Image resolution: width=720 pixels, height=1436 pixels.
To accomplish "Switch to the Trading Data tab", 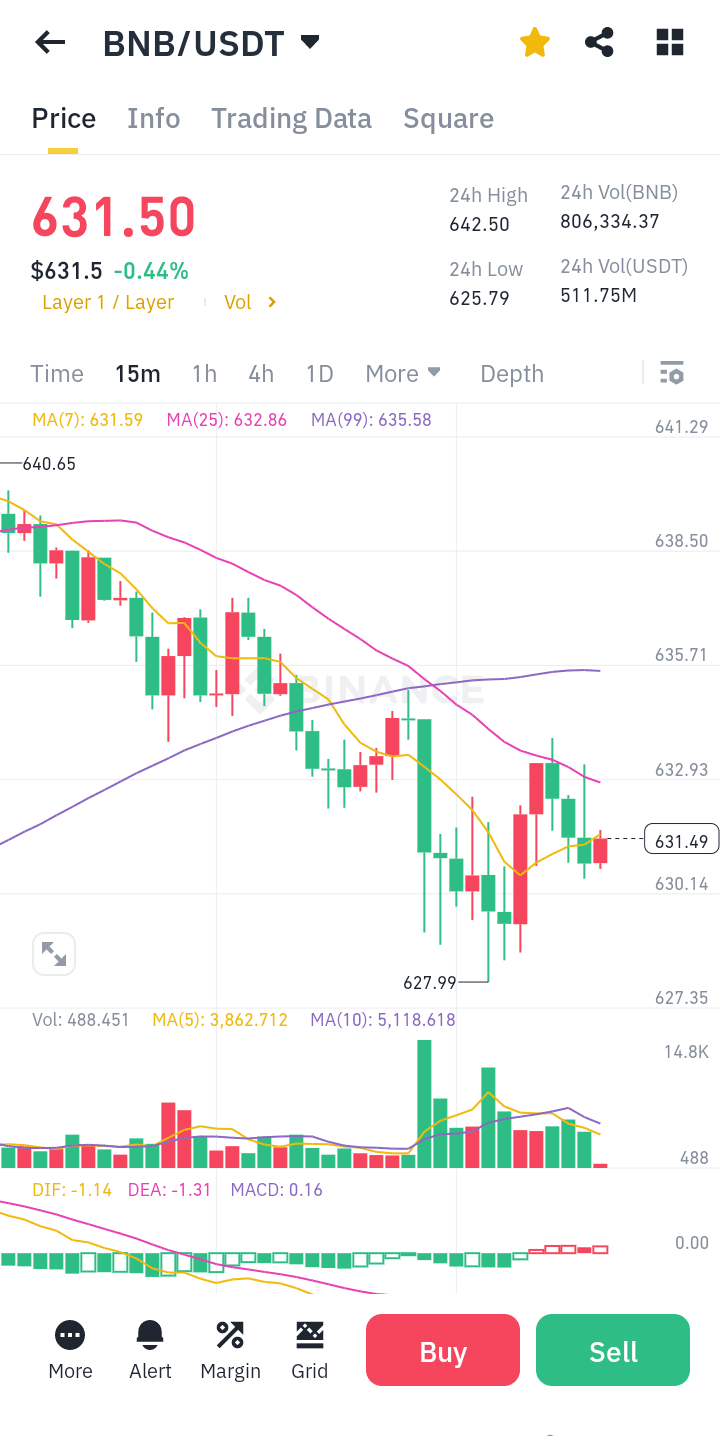I will pyautogui.click(x=291, y=118).
